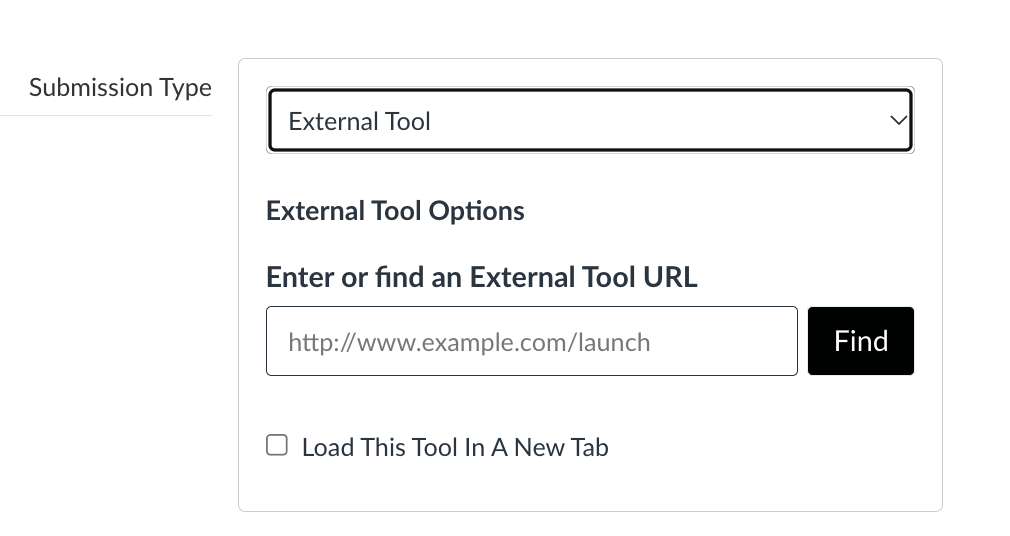
Task: Click 'Enter or find an External Tool URL' label
Action: click(481, 277)
